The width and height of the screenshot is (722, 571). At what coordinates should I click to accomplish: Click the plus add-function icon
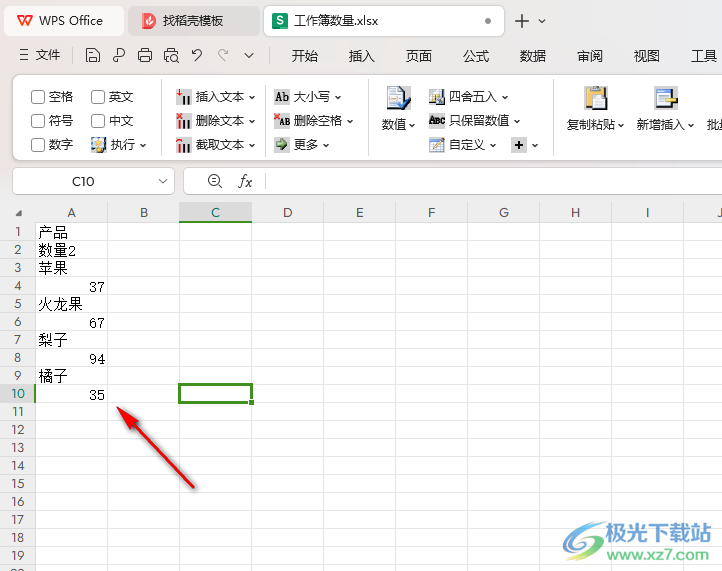tap(519, 145)
